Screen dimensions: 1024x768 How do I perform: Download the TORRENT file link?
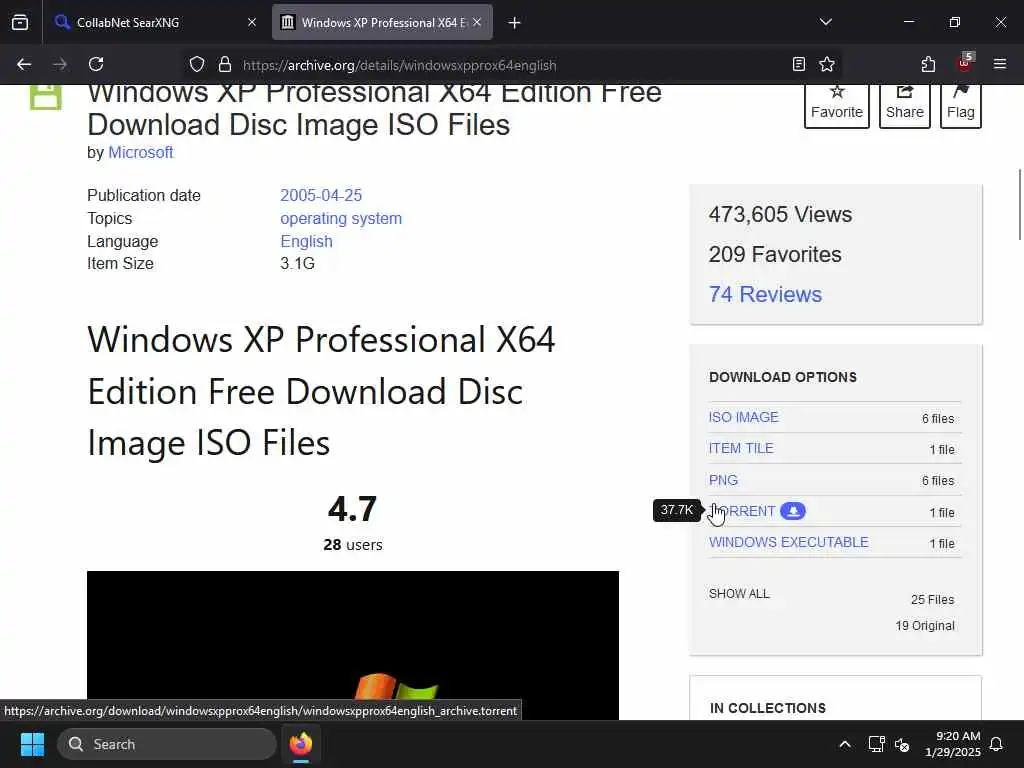[743, 511]
